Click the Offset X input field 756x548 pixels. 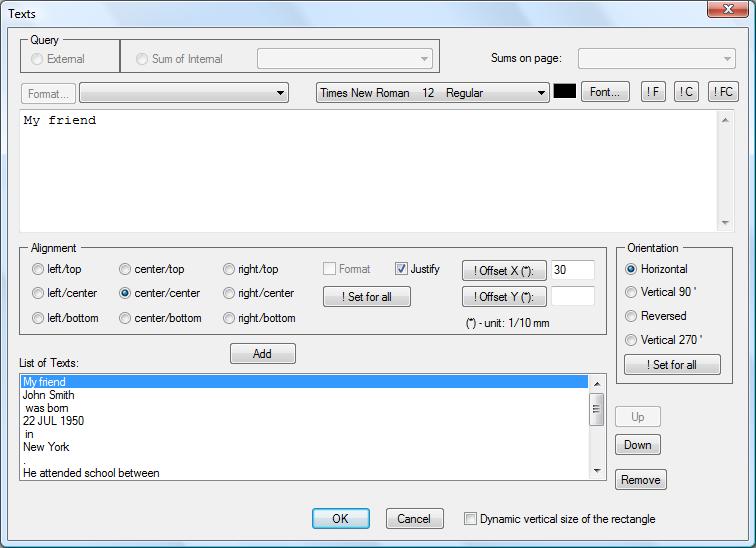572,270
